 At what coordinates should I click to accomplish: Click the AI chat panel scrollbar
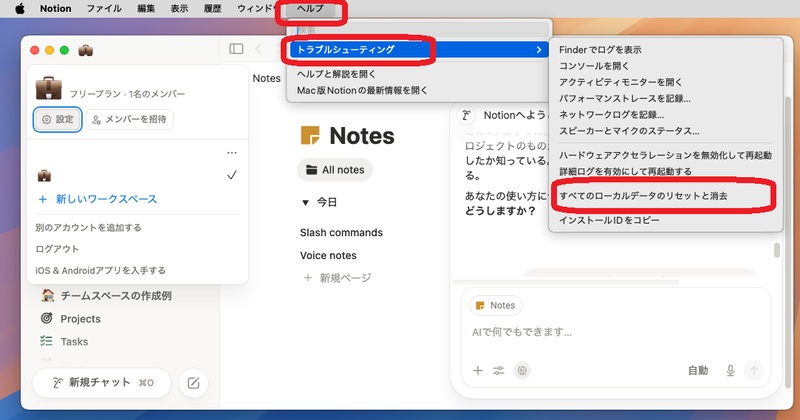click(777, 250)
